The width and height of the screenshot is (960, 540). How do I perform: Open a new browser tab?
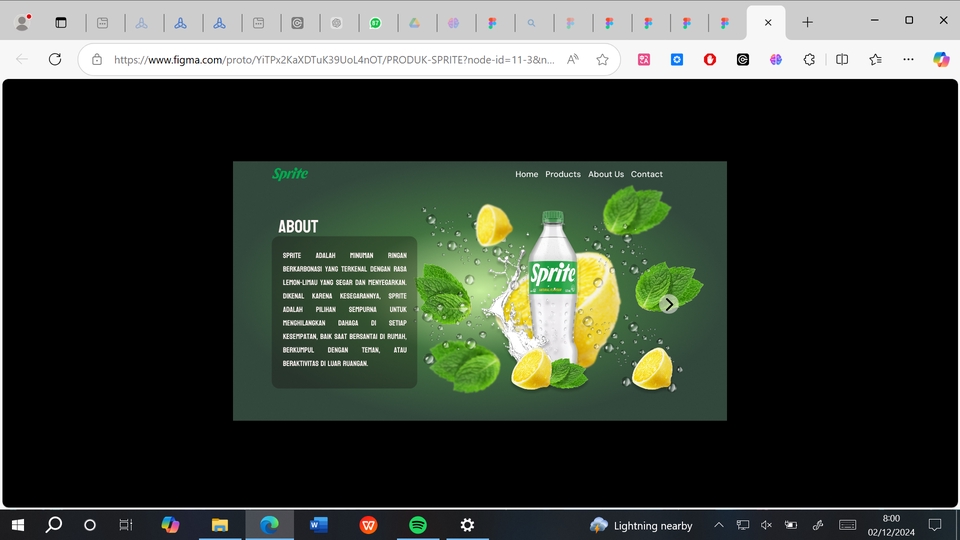pos(808,23)
